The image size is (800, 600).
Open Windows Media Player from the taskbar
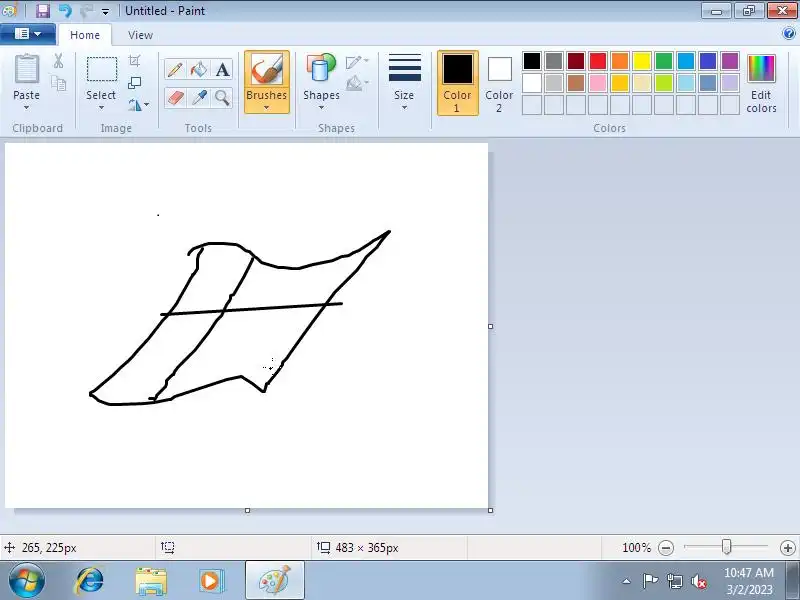[x=211, y=581]
